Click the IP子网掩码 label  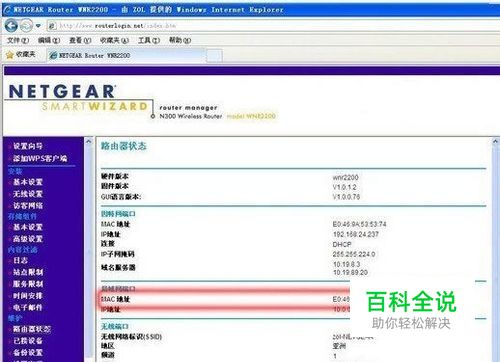[x=118, y=254]
